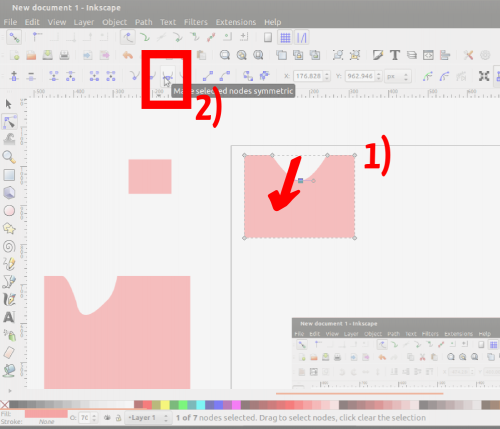Toggle snapping to grid button
The height and width of the screenshot is (429, 500).
click(285, 38)
